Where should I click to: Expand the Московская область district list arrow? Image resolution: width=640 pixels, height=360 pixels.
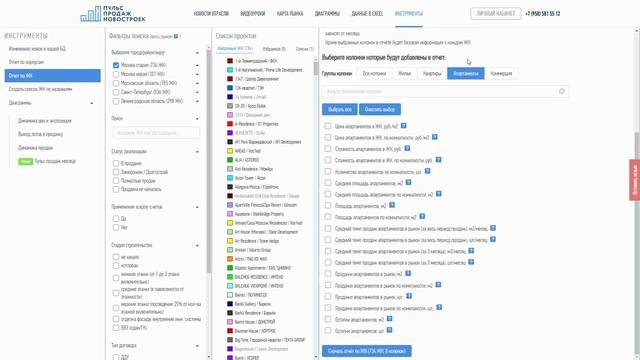click(197, 83)
